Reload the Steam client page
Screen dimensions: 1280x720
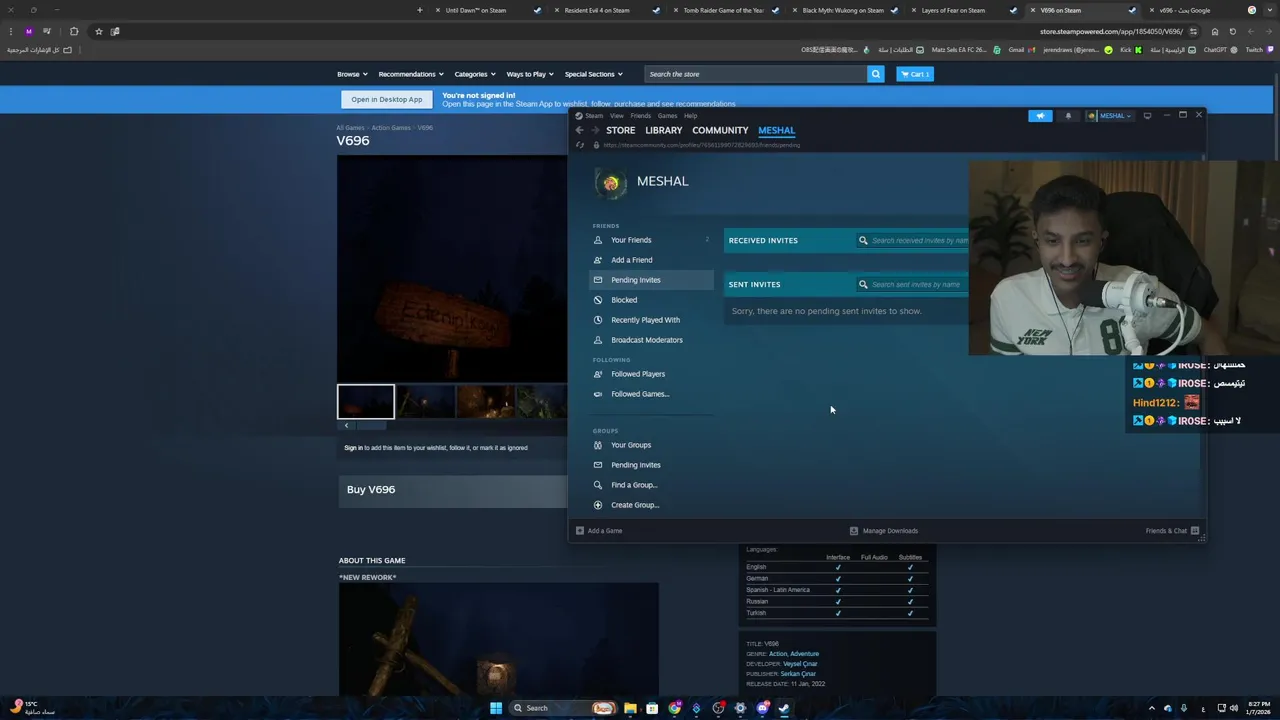click(x=579, y=145)
